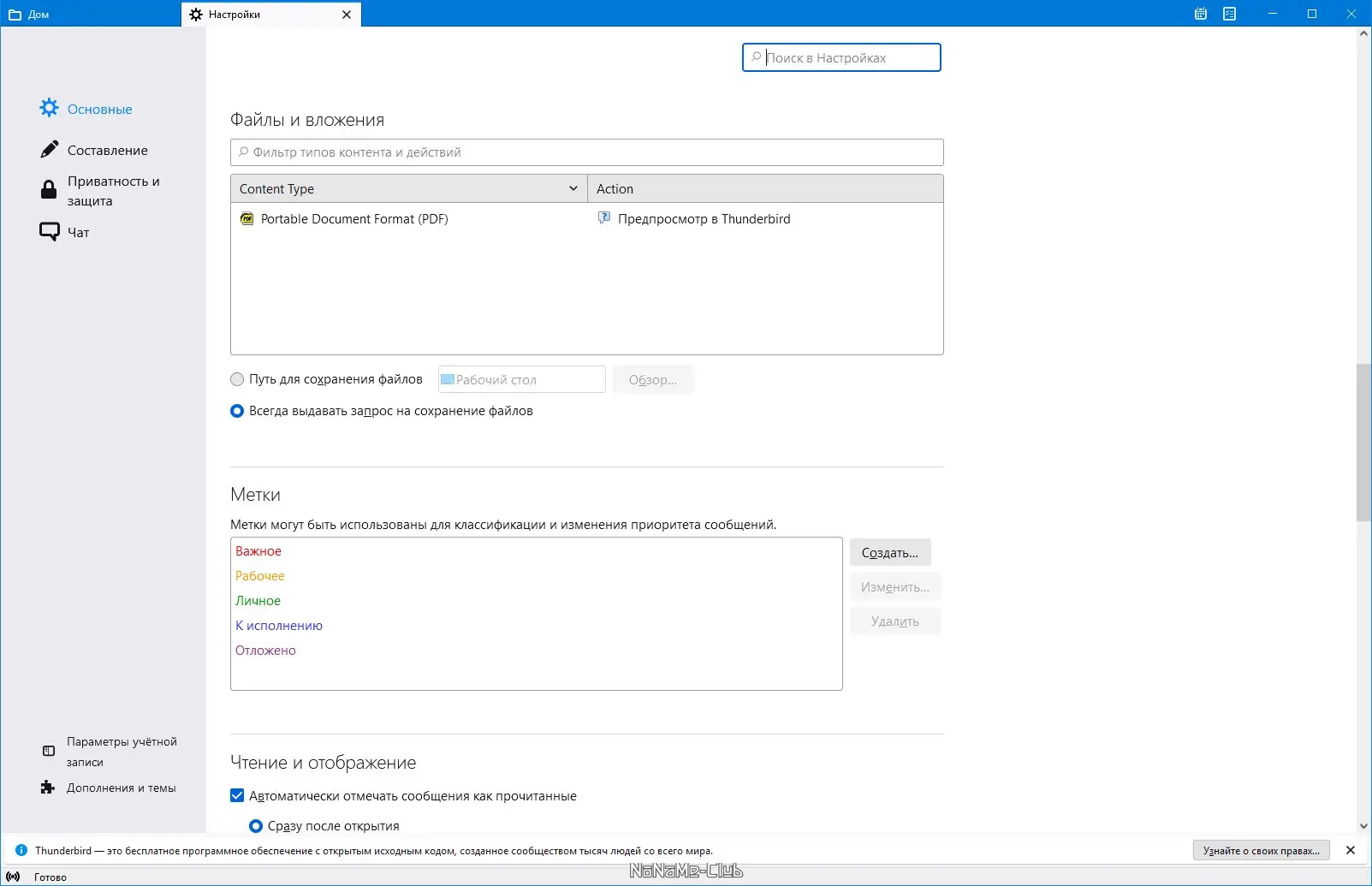The height and width of the screenshot is (886, 1372).
Task: Click the PDF file type icon
Action: point(247,219)
